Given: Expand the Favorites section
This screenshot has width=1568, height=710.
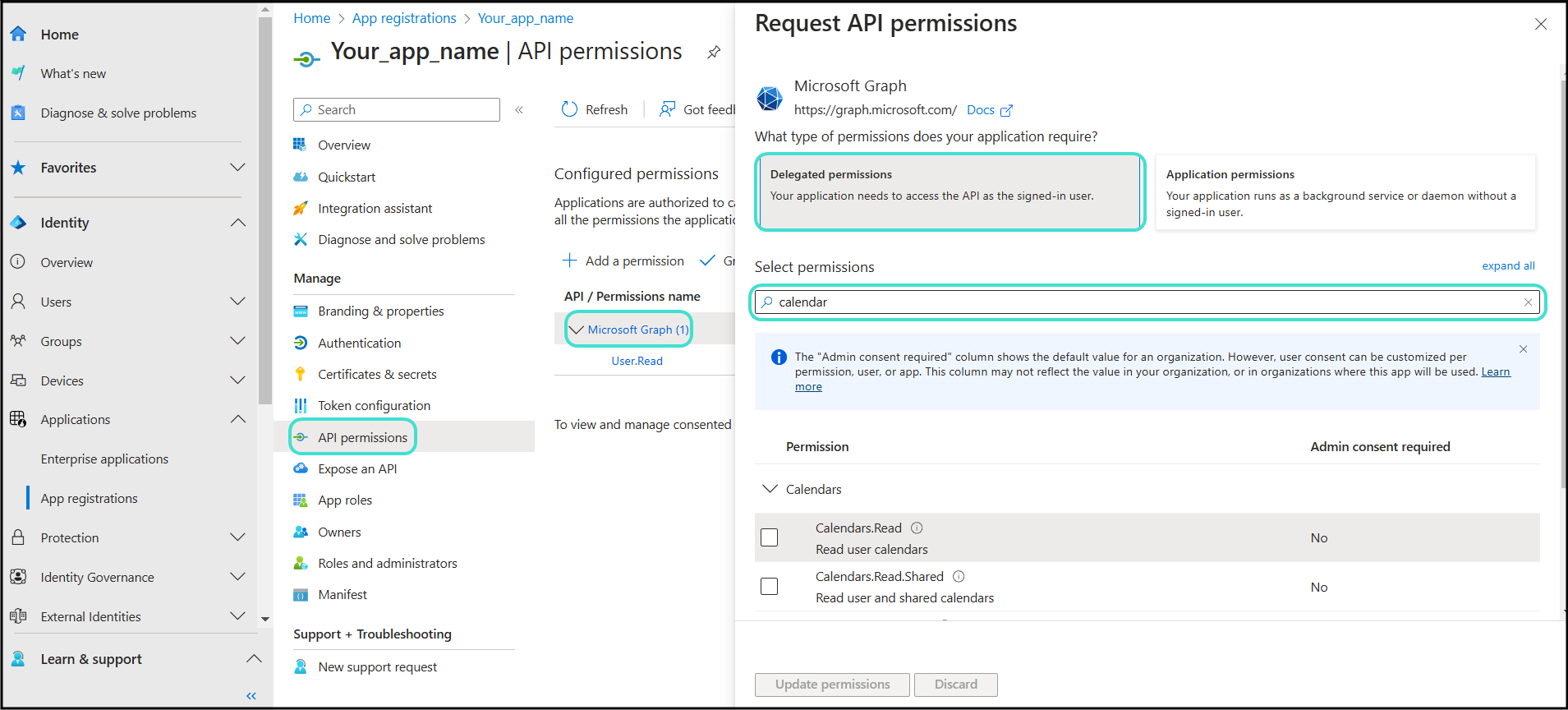Looking at the screenshot, I should click(x=237, y=168).
